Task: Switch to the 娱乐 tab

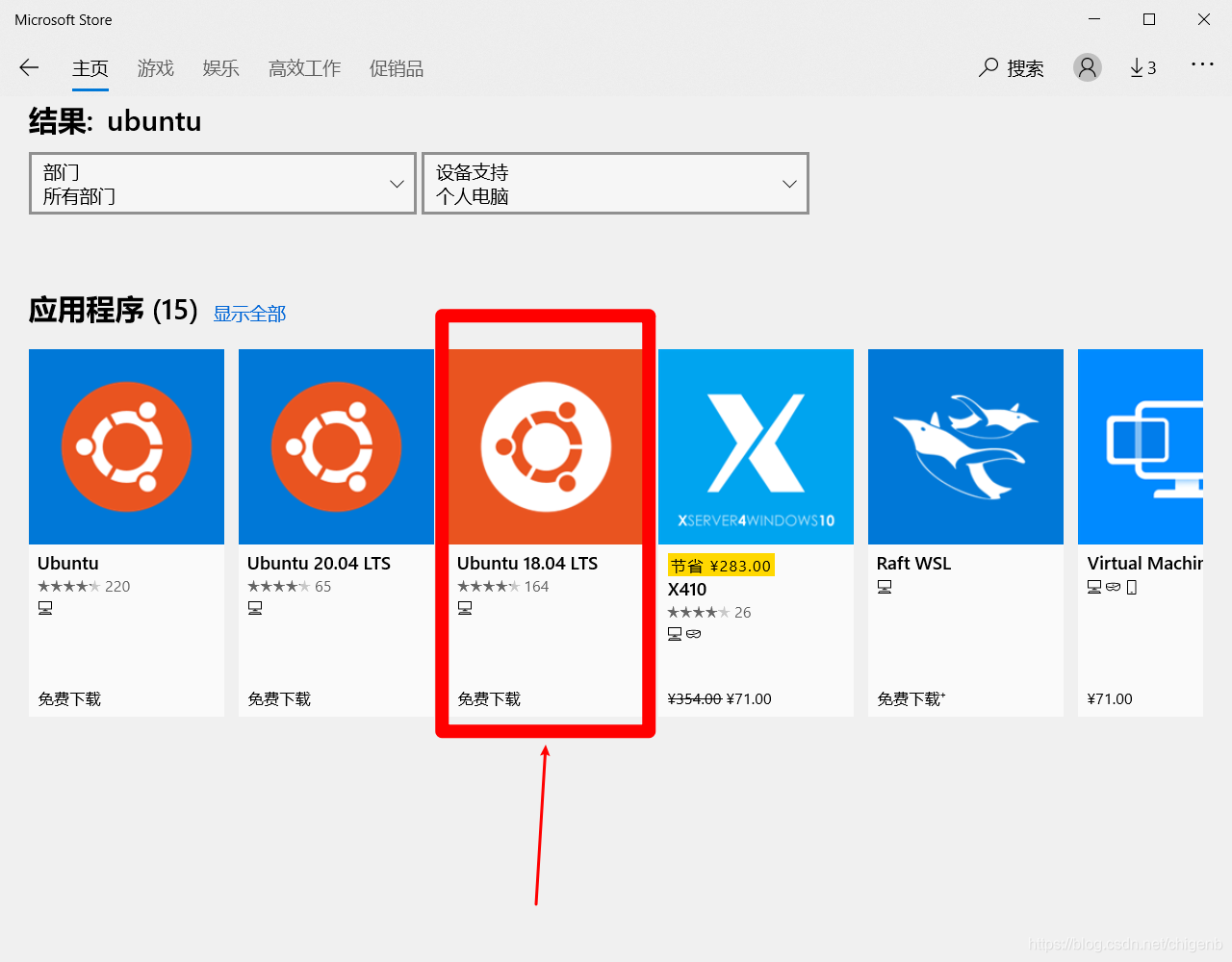Action: pyautogui.click(x=220, y=68)
